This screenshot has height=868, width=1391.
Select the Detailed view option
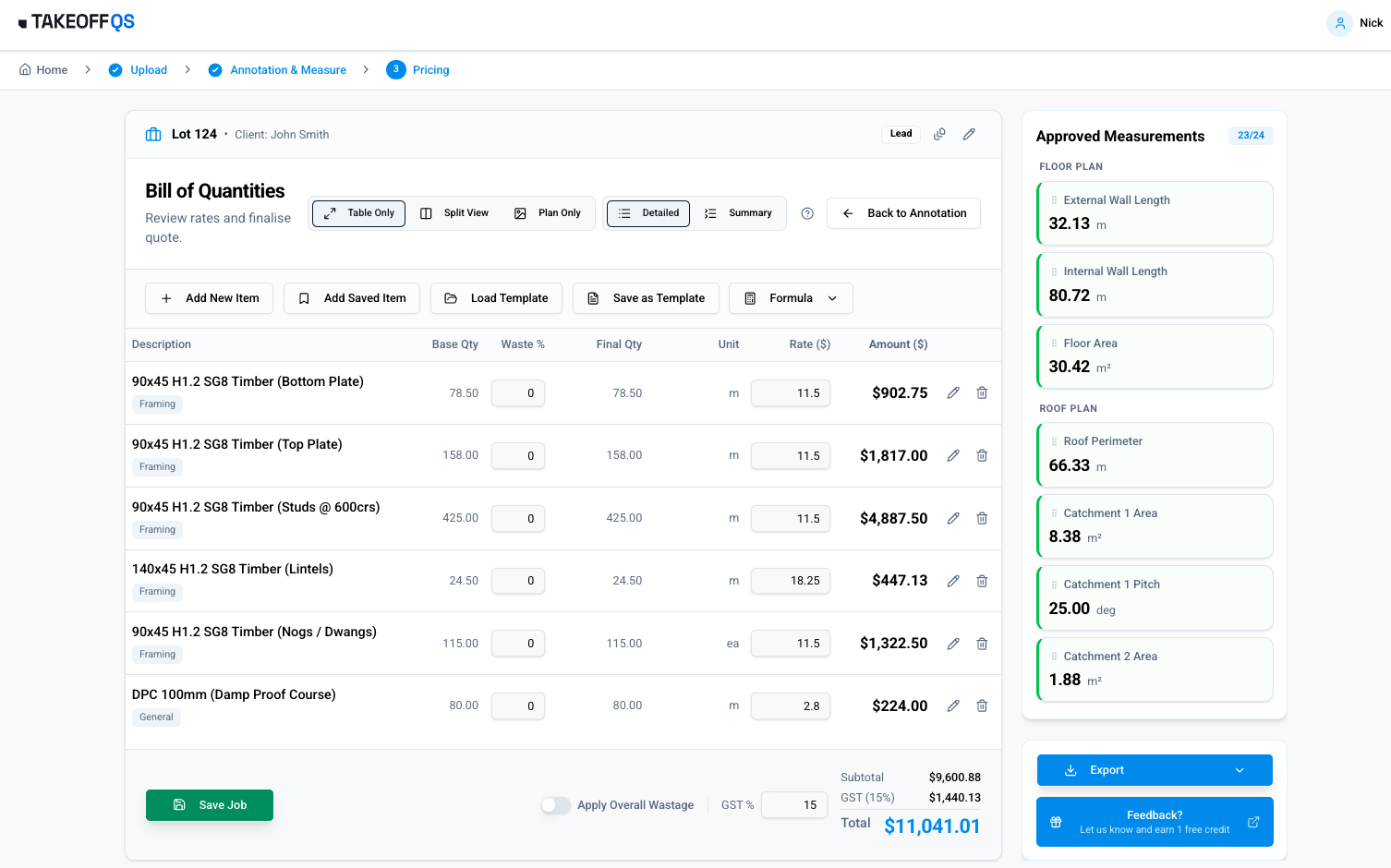[x=647, y=213]
